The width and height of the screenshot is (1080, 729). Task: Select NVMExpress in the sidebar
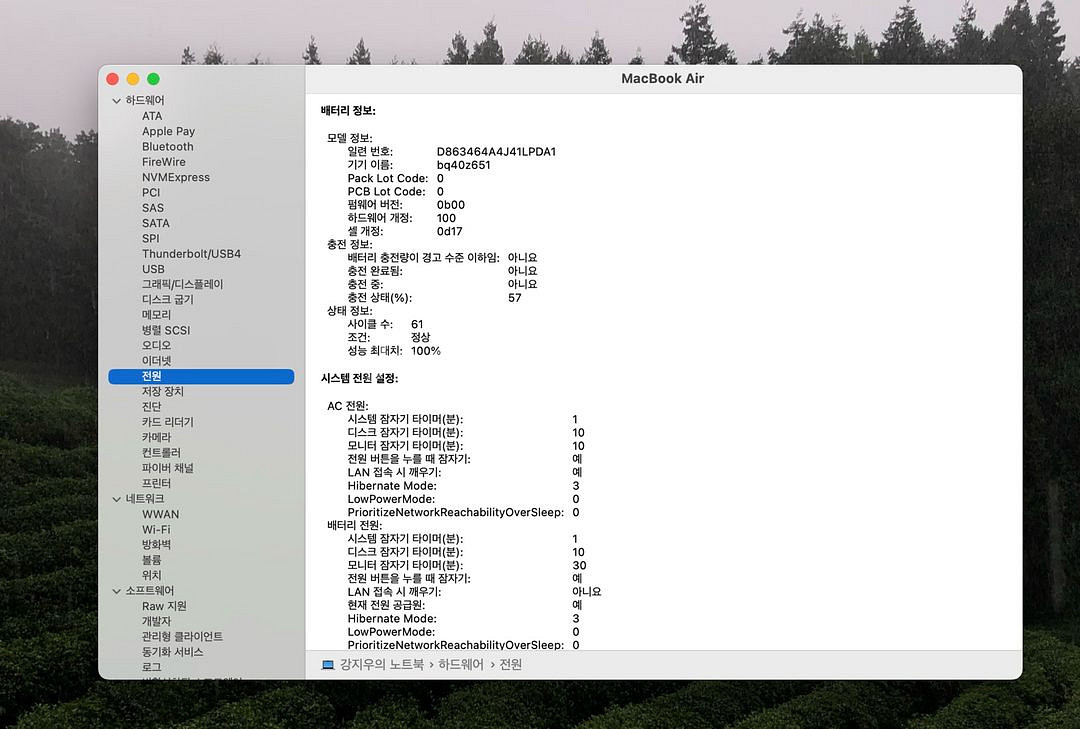[175, 177]
